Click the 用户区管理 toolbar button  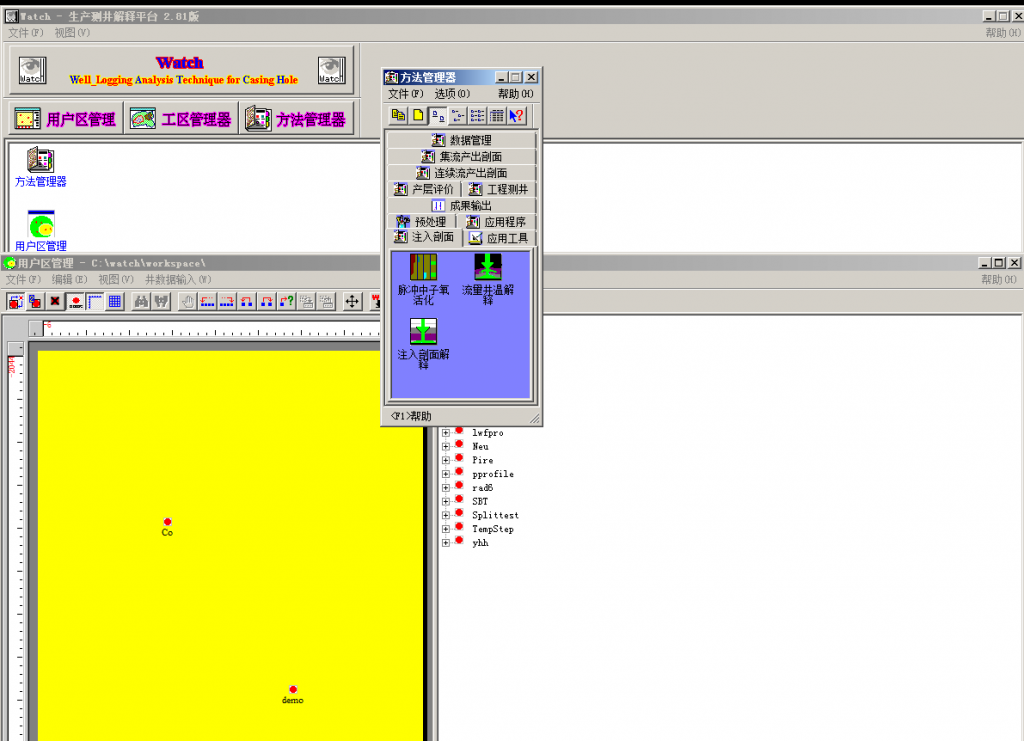point(65,119)
